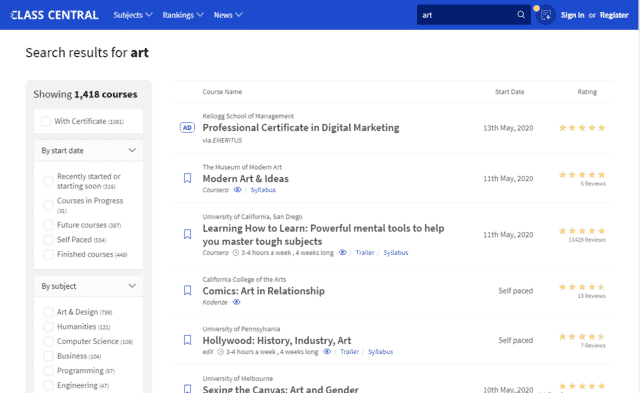640x393 pixels.
Task: Check the Courses in Progress filter
Action: click(x=48, y=205)
